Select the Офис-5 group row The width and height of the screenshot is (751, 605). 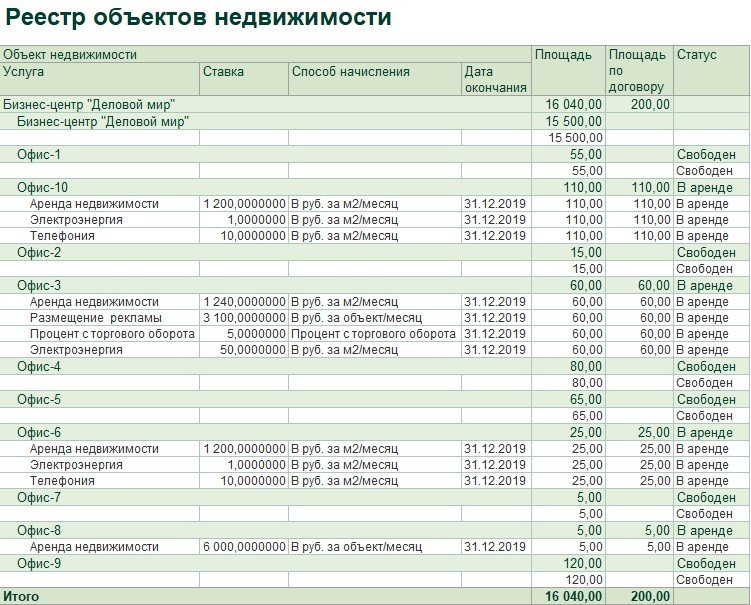point(39,399)
